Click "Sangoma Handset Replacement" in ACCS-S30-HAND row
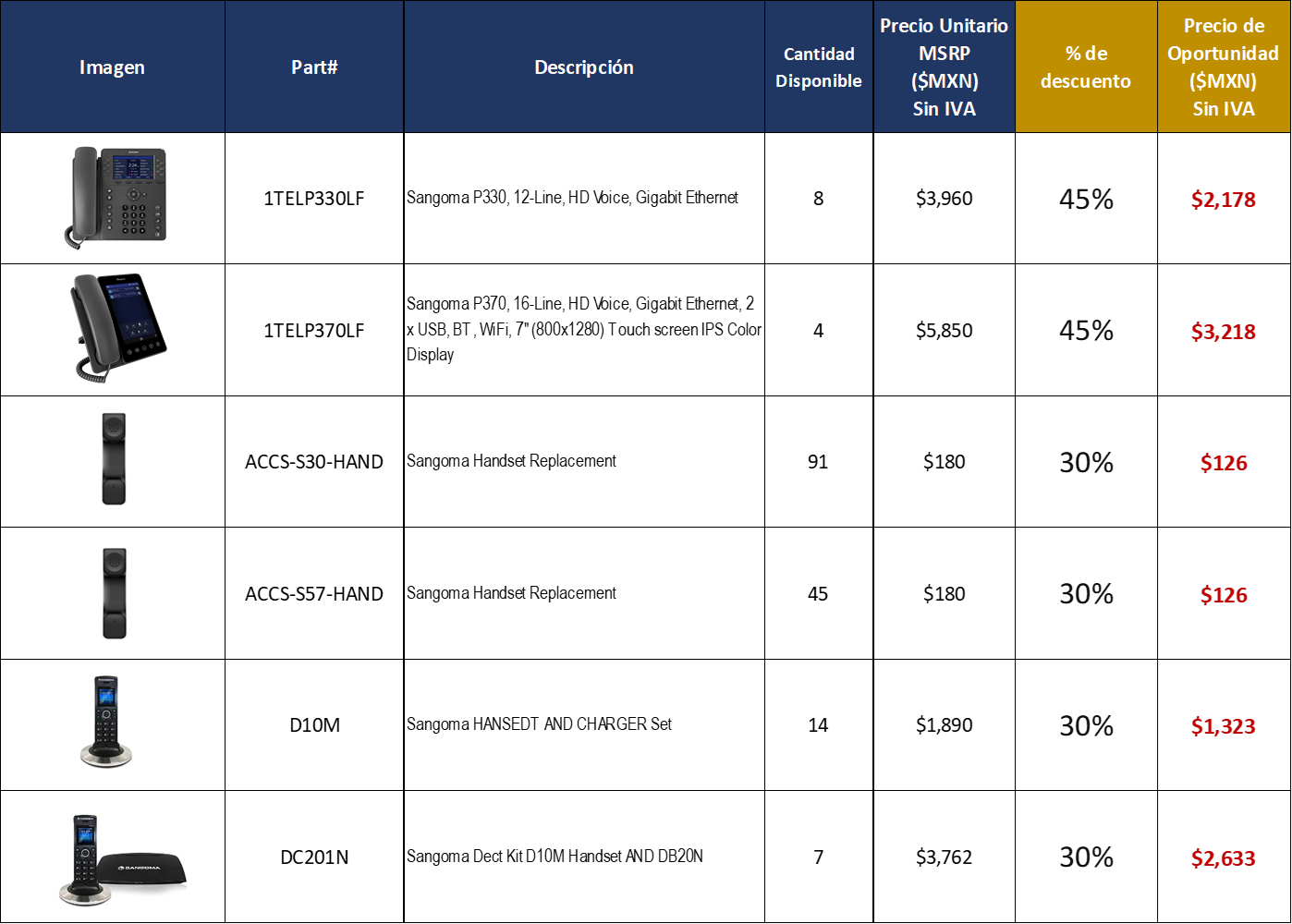Image resolution: width=1292 pixels, height=924 pixels. (x=511, y=461)
